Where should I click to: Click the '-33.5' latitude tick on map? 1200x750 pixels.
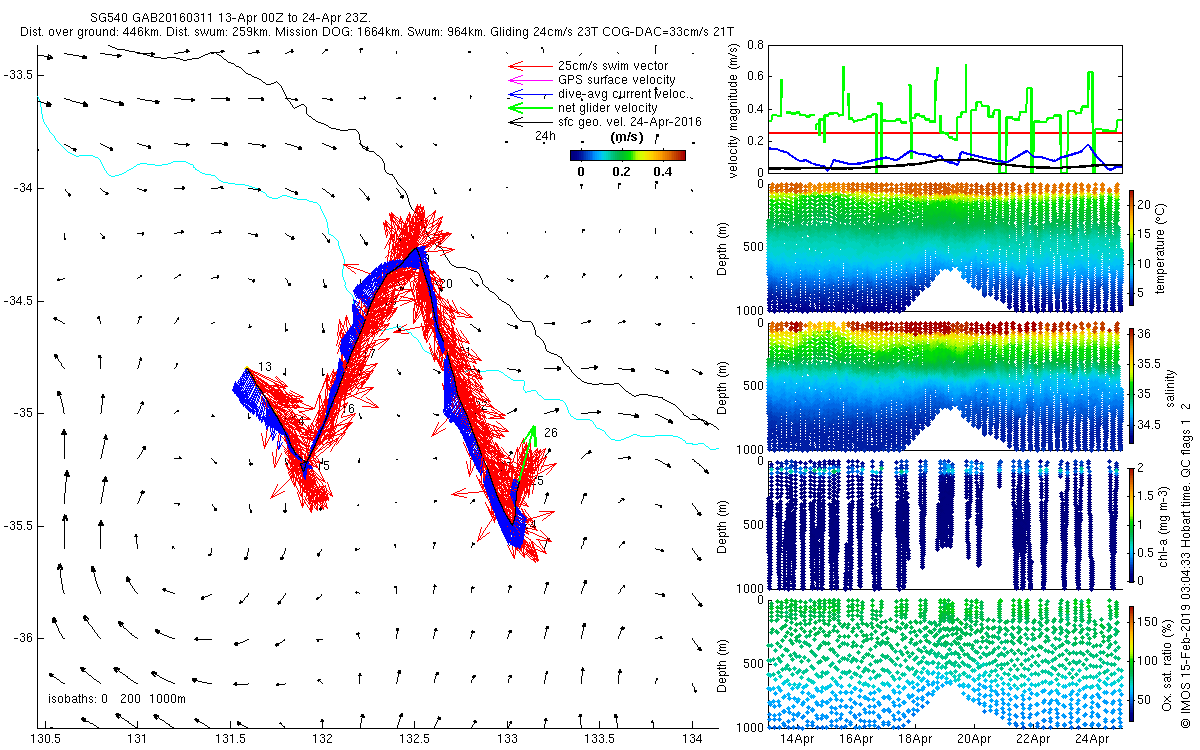pyautogui.click(x=19, y=76)
